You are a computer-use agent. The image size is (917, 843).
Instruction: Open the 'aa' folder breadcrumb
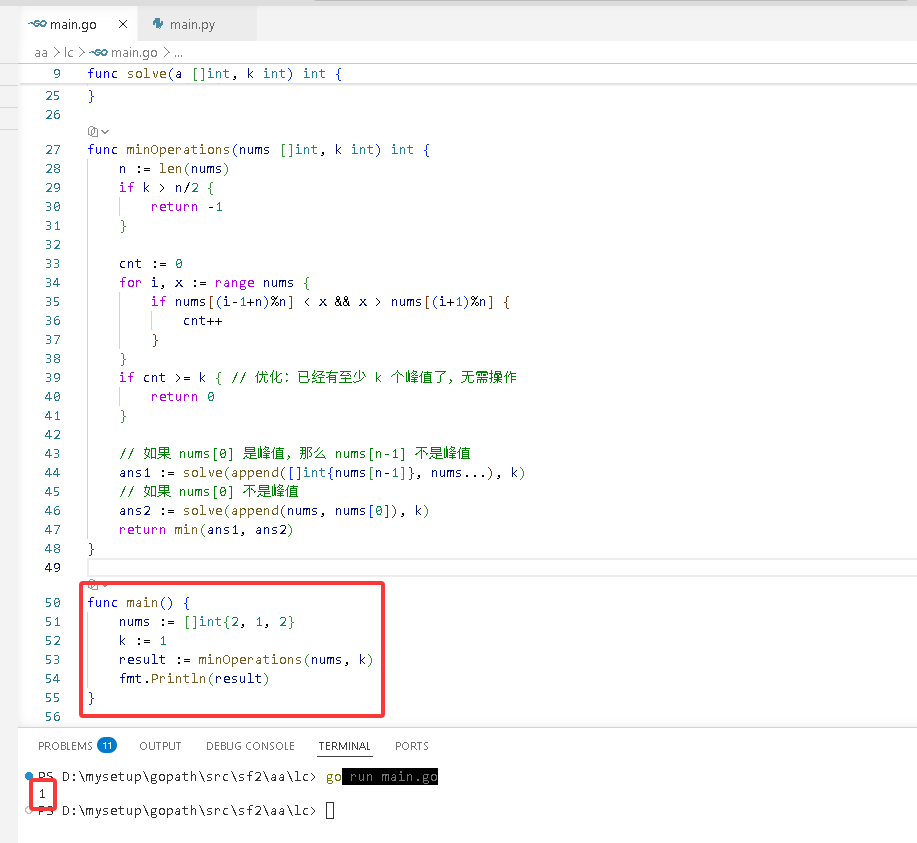41,53
